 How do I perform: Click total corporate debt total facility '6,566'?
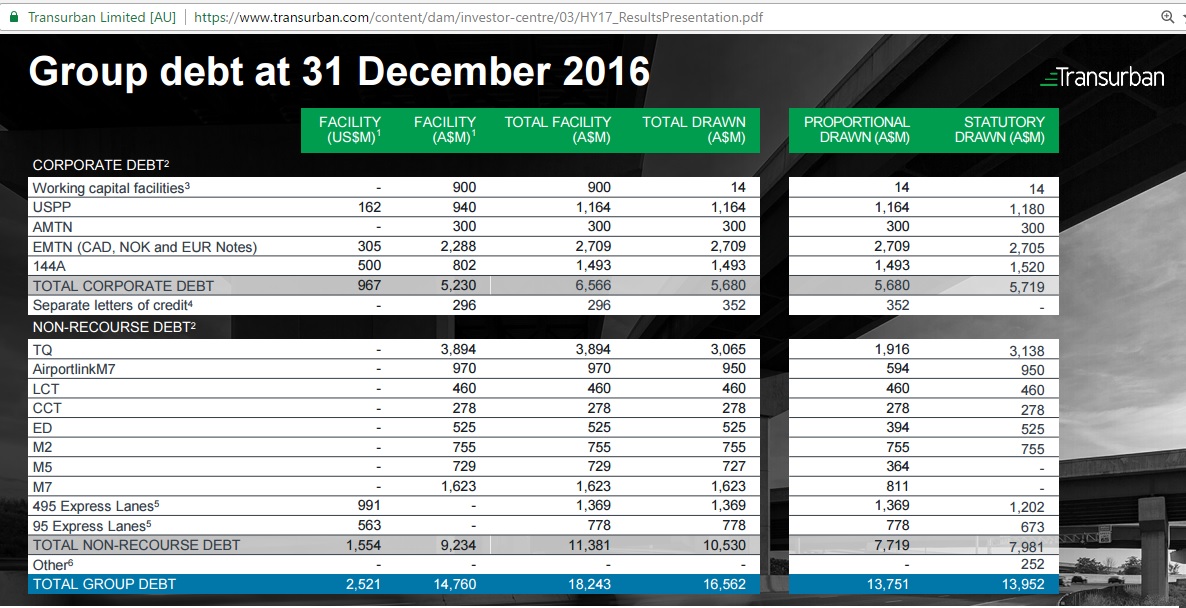click(593, 285)
